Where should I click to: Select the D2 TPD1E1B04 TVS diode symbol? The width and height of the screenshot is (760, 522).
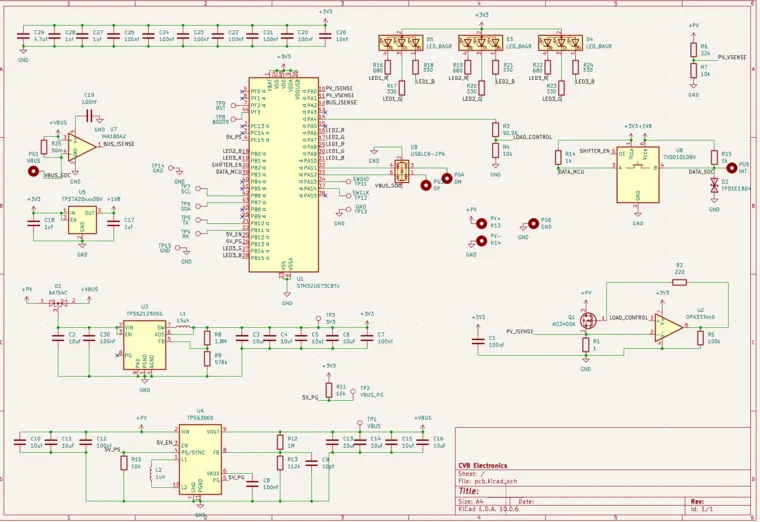point(714,186)
